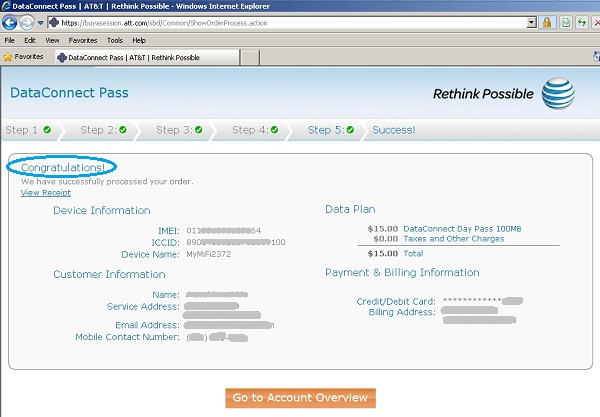Click the Data Plan heading

click(x=350, y=209)
